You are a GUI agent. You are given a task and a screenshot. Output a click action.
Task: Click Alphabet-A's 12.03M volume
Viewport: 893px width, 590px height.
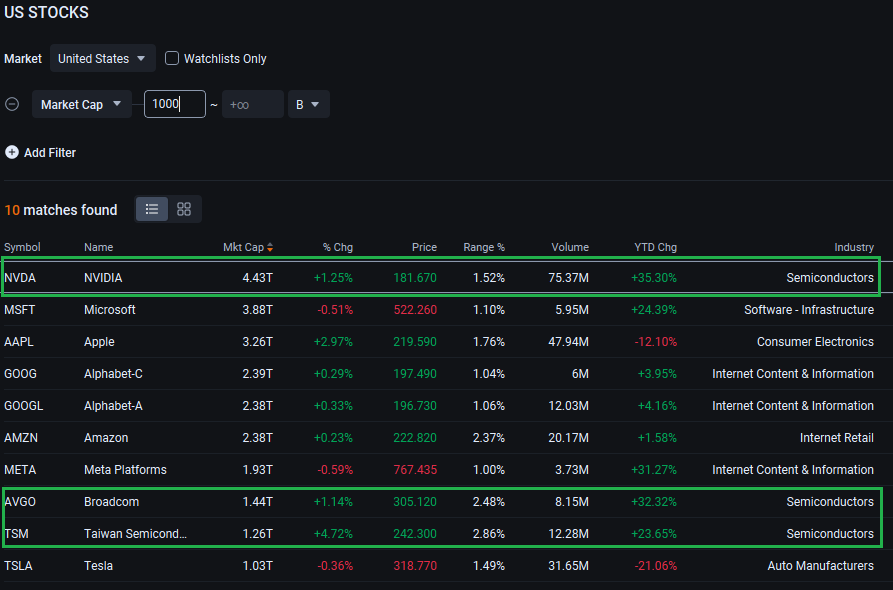[x=568, y=405]
